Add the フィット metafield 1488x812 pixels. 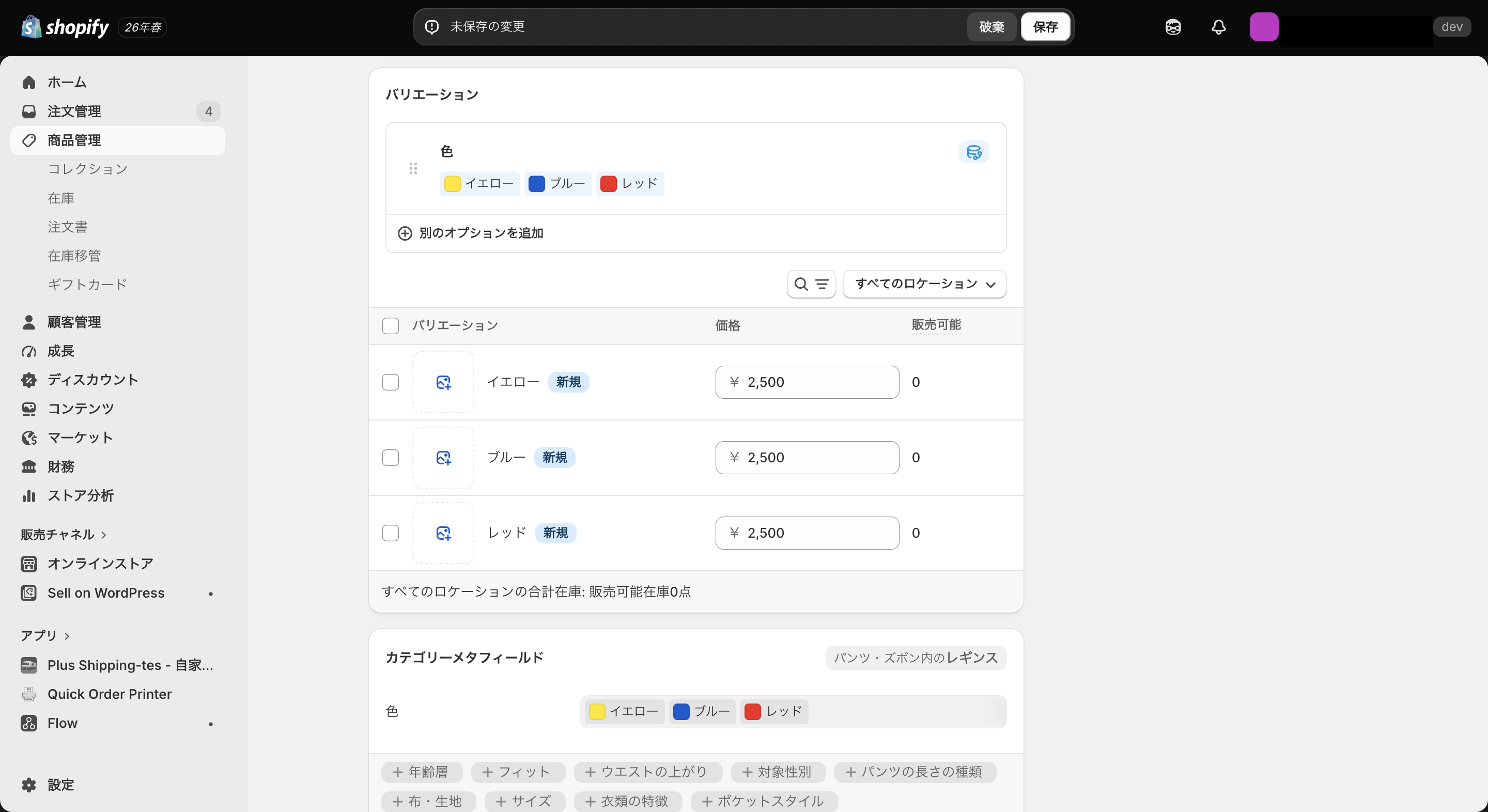point(517,772)
